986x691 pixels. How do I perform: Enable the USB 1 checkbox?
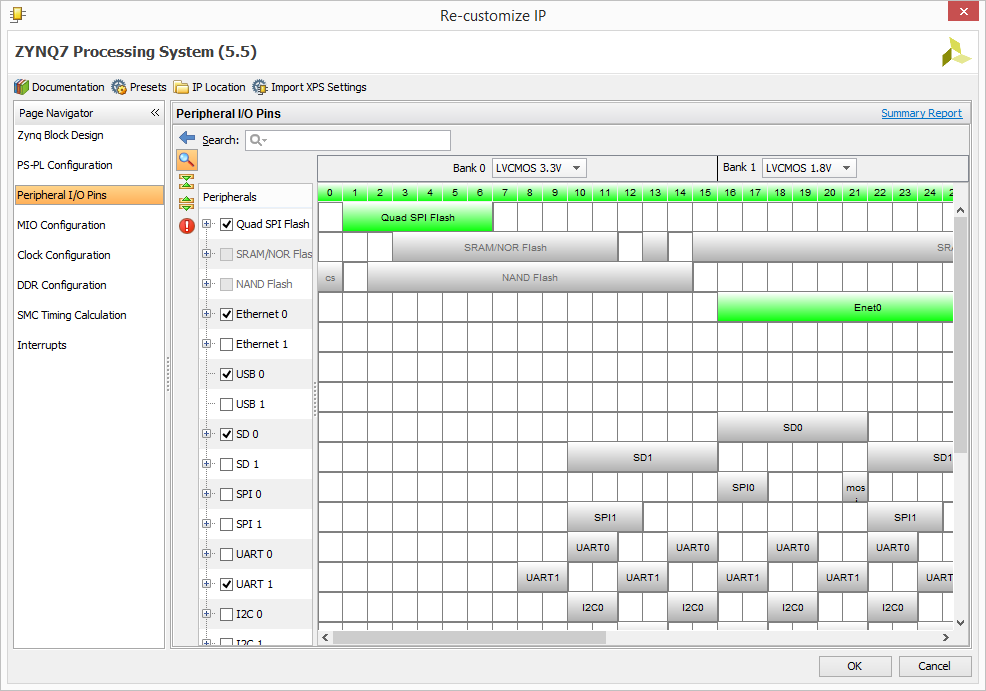point(226,404)
